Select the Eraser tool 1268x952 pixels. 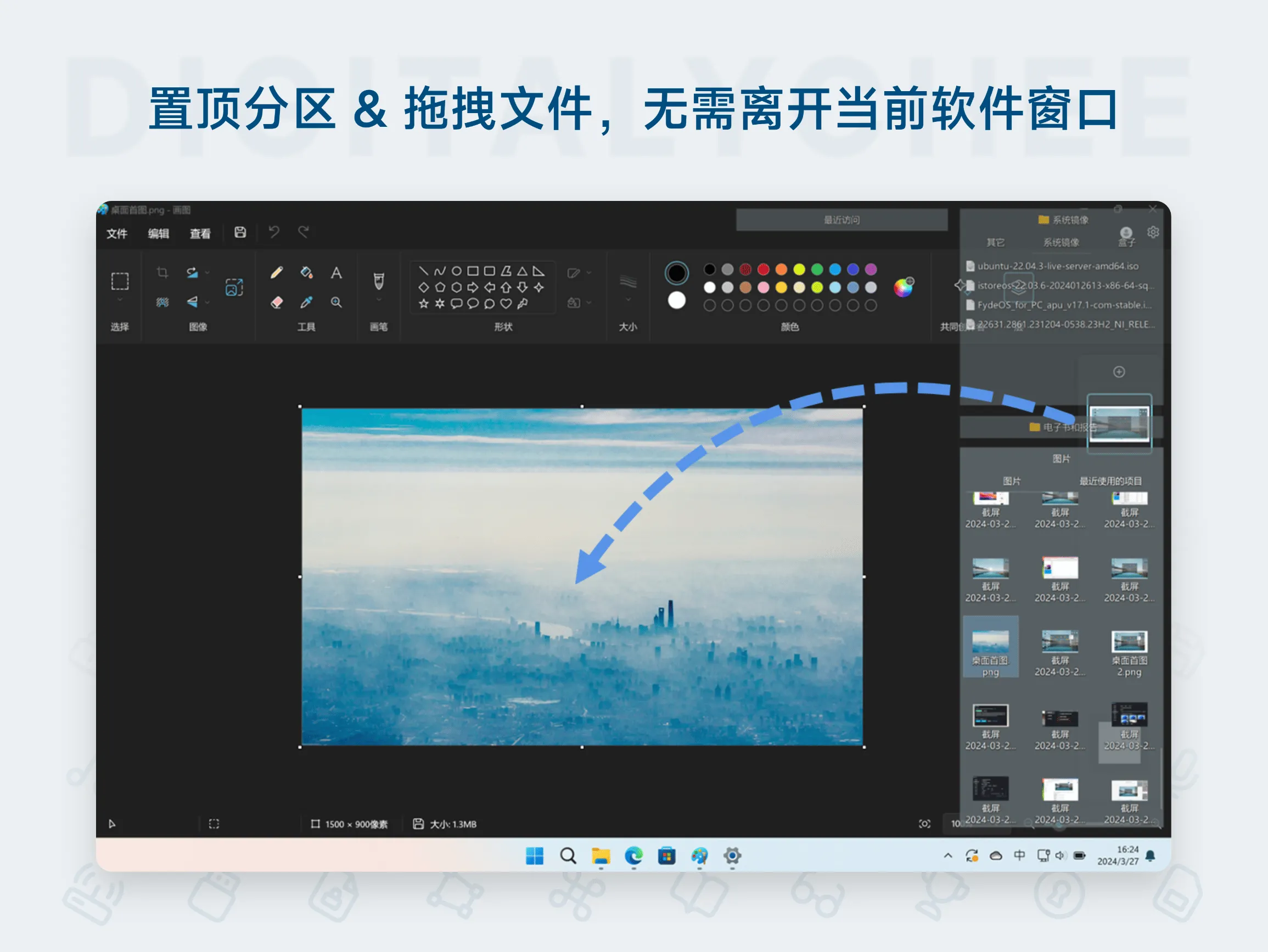point(276,302)
